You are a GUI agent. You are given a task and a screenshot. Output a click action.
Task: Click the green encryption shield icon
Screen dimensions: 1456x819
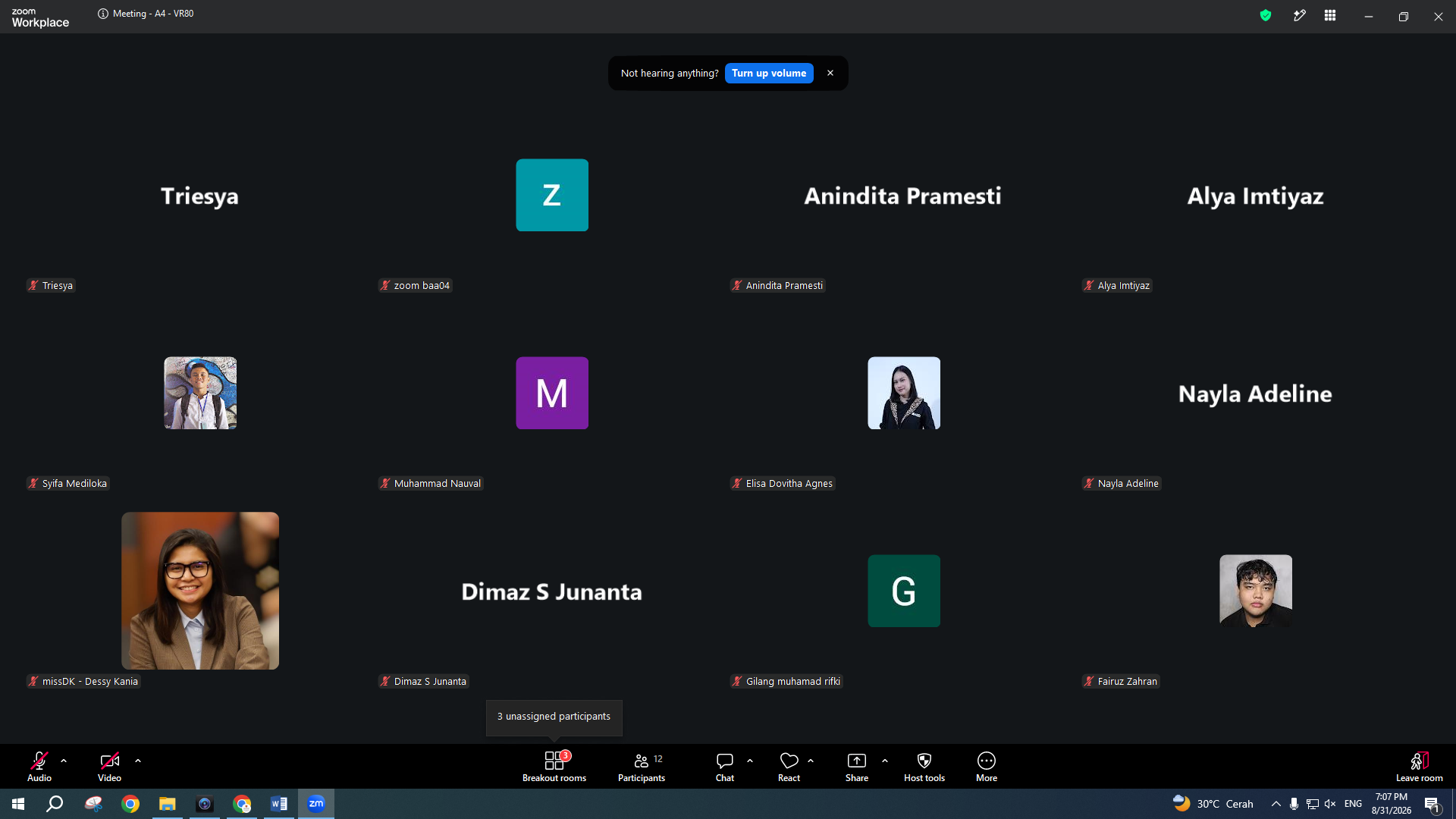tap(1266, 15)
